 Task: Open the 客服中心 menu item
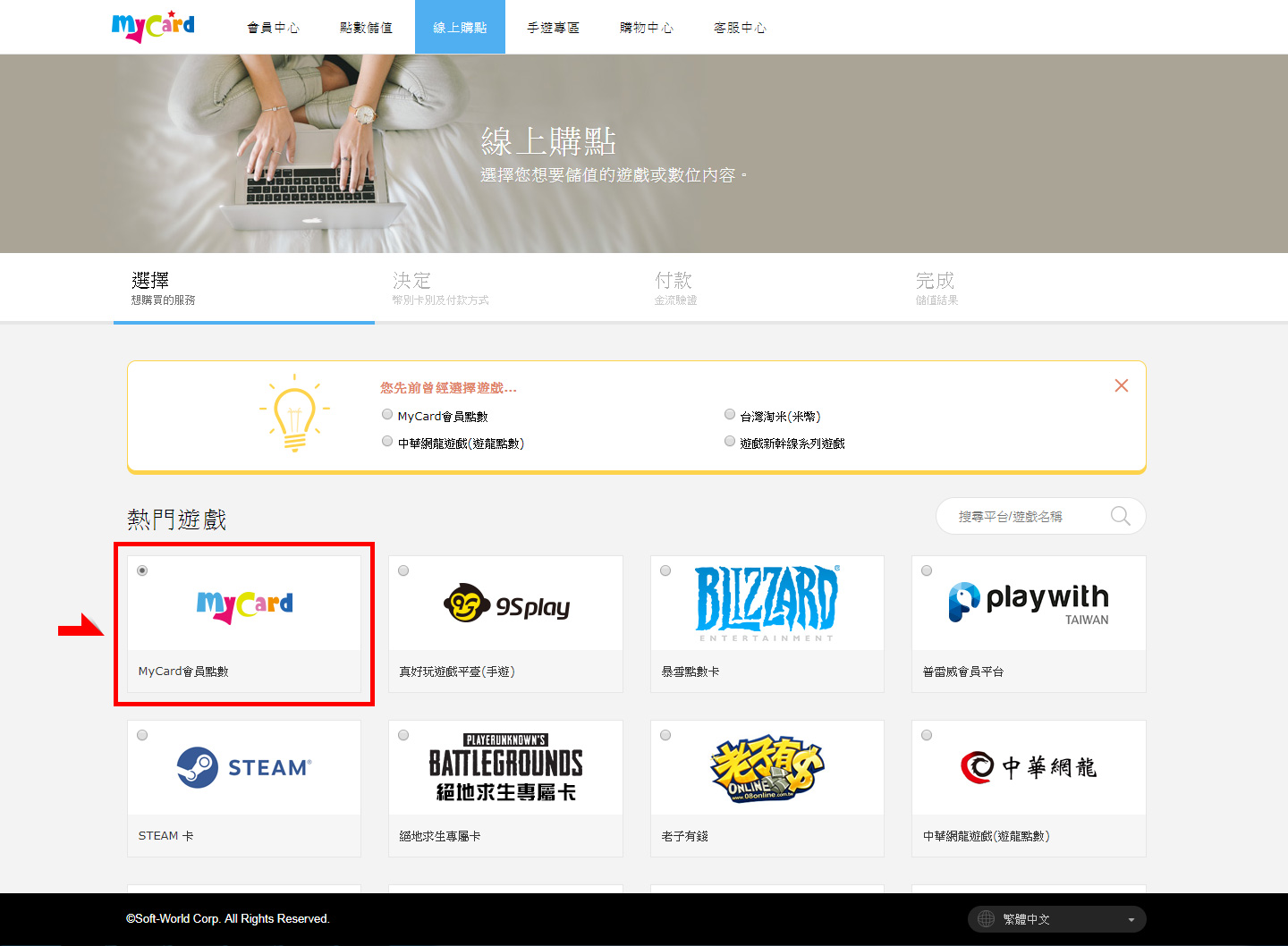[740, 28]
